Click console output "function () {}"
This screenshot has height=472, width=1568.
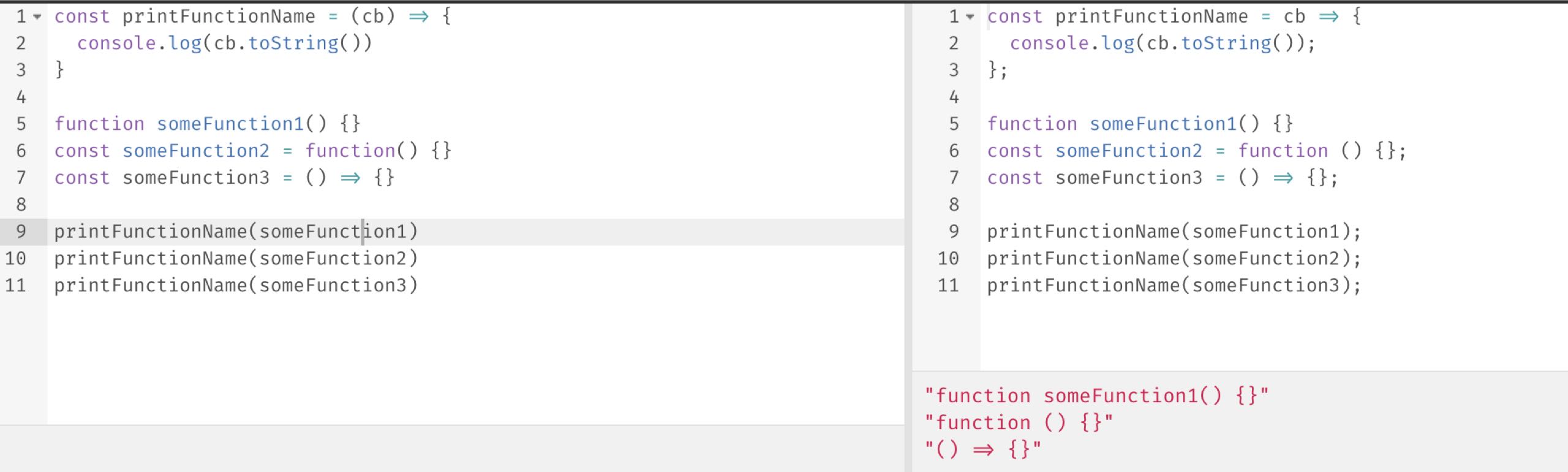pos(1019,422)
